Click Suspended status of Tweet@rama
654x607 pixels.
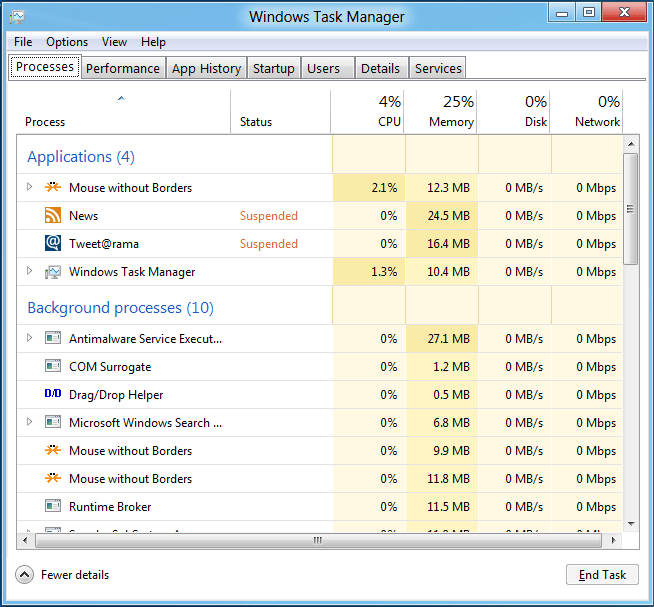click(x=269, y=244)
